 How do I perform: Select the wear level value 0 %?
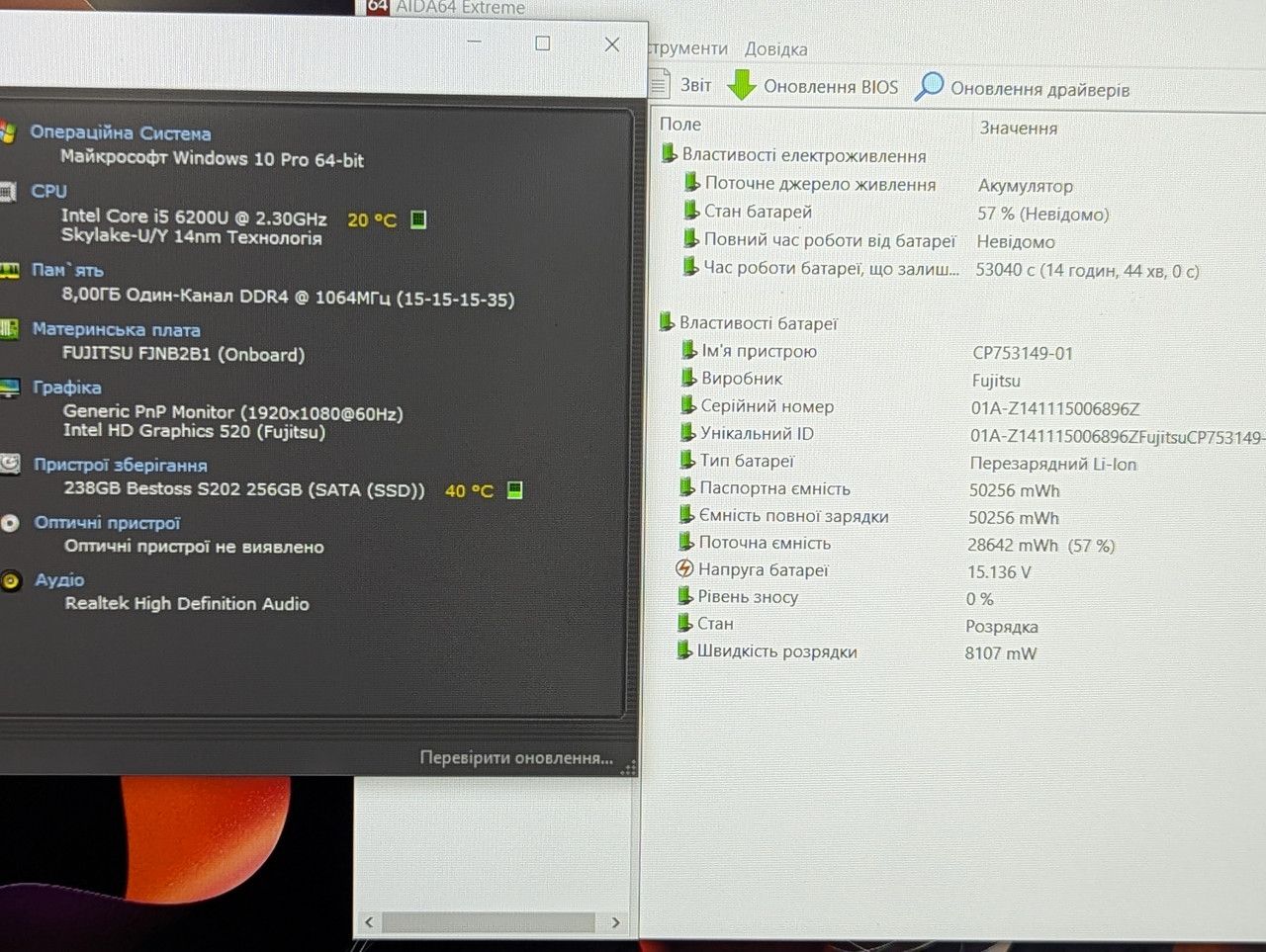pyautogui.click(x=980, y=599)
